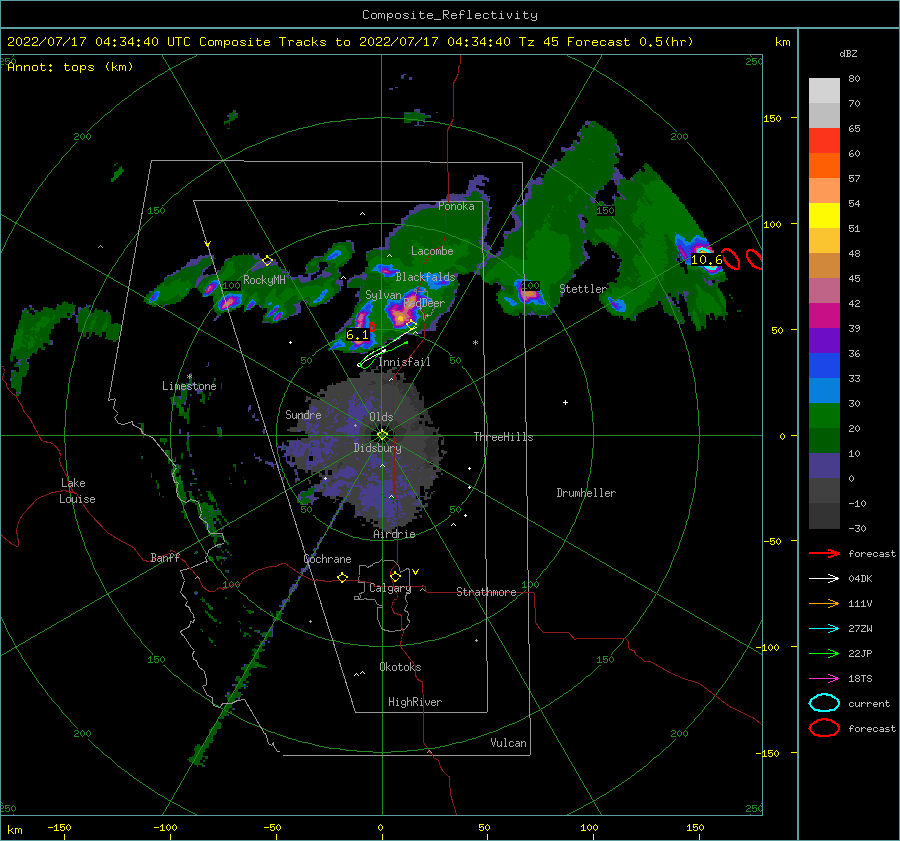Click the Blackfalds city label

(x=425, y=277)
